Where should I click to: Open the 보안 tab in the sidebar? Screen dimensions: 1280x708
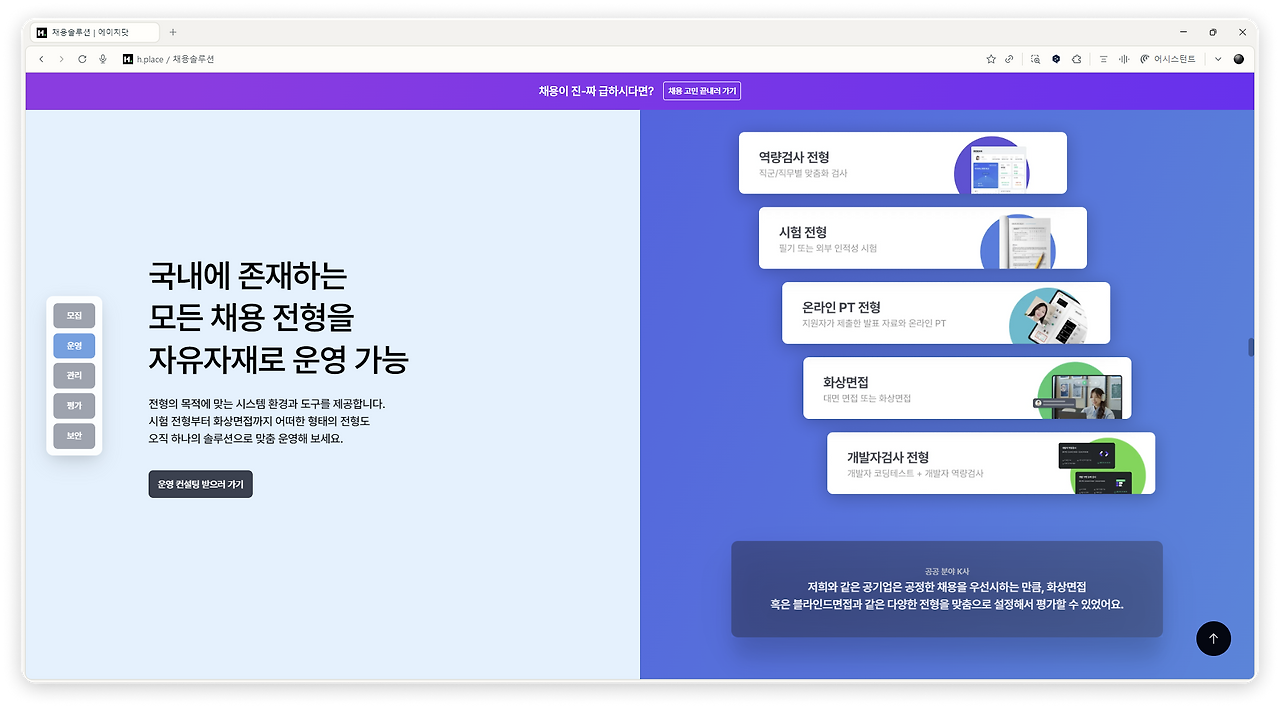(x=74, y=435)
